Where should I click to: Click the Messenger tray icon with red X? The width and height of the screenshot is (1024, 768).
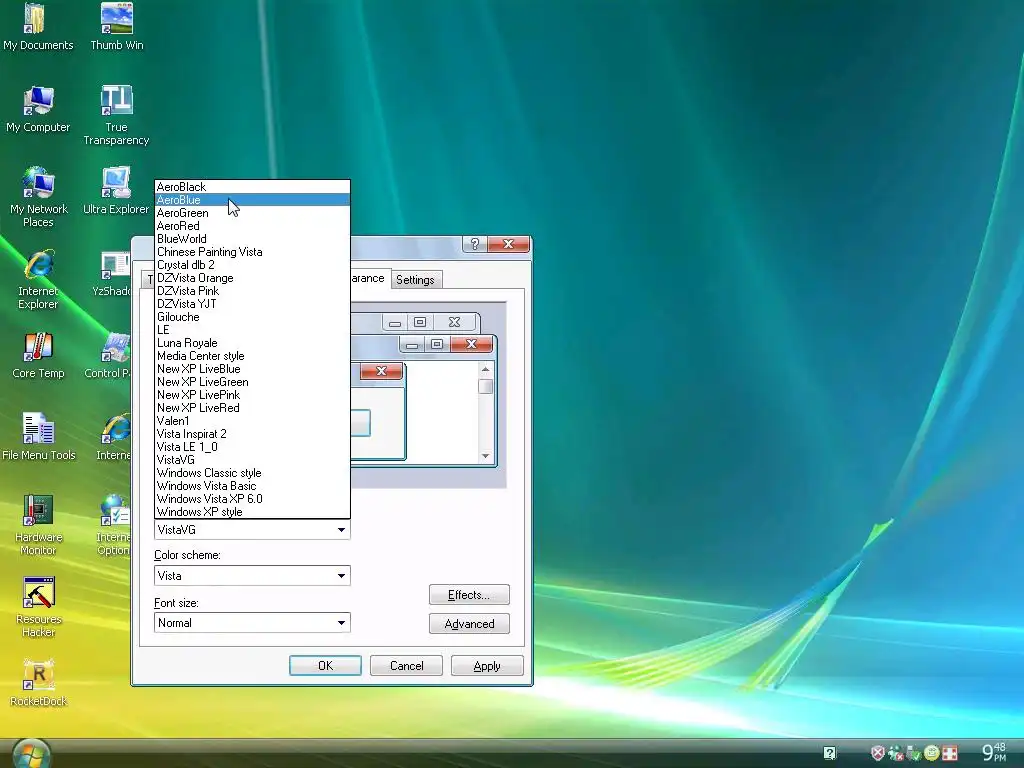point(896,753)
